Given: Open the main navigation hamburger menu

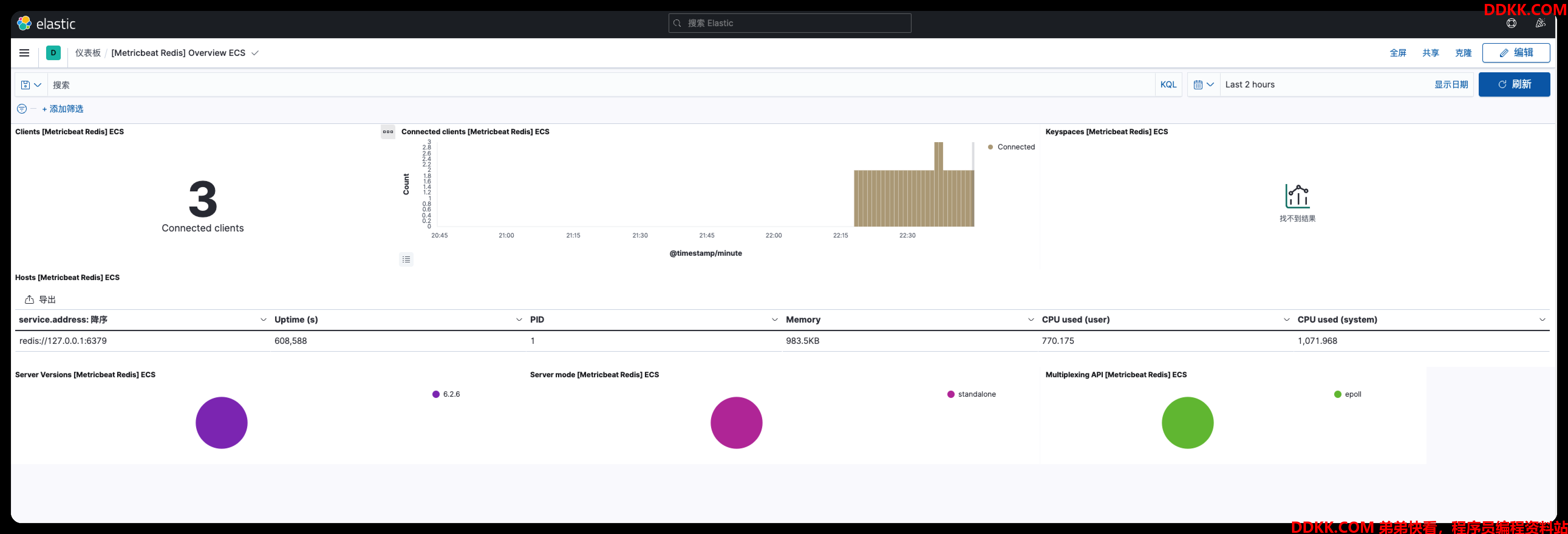Looking at the screenshot, I should [24, 53].
